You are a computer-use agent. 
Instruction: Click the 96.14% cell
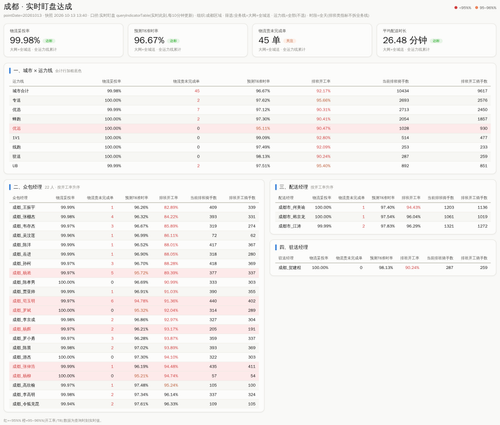[x=171, y=394]
